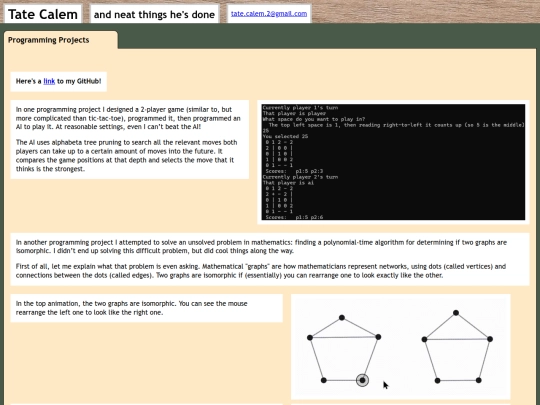Select the black terminal game screenshot
The width and height of the screenshot is (540, 405).
click(393, 162)
